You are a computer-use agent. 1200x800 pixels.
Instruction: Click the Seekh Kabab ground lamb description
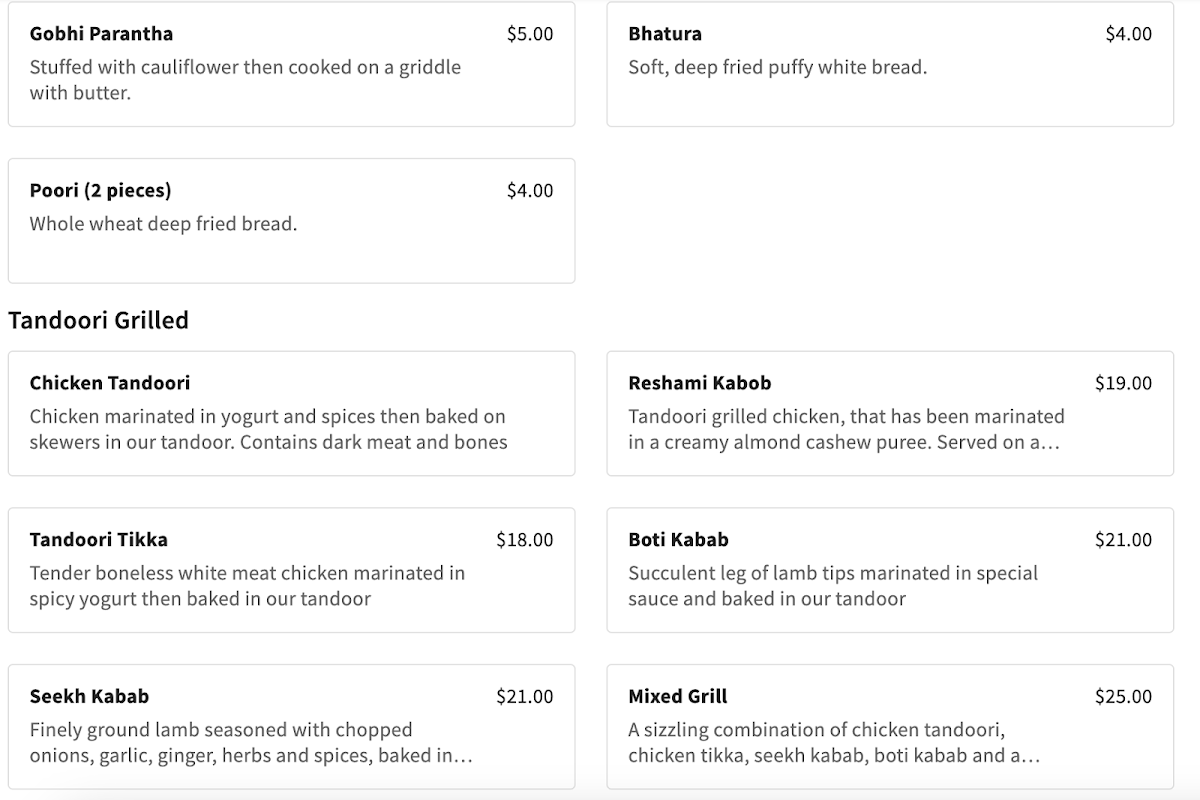250,743
